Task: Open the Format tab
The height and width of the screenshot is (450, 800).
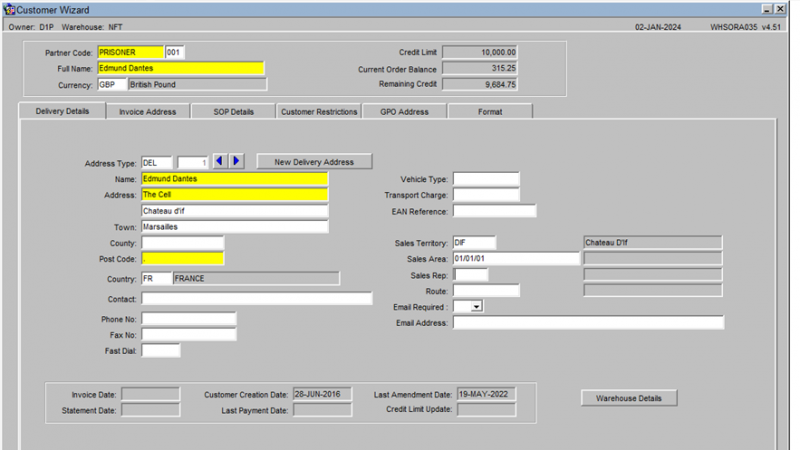Action: click(x=490, y=111)
